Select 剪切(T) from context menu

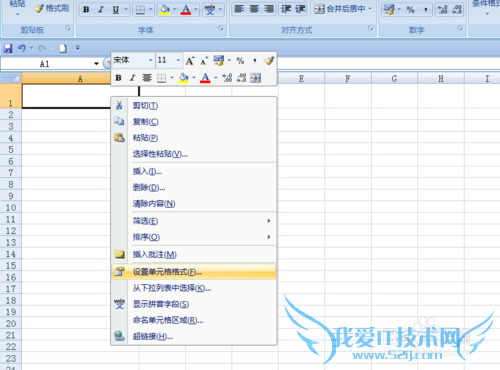[194, 106]
